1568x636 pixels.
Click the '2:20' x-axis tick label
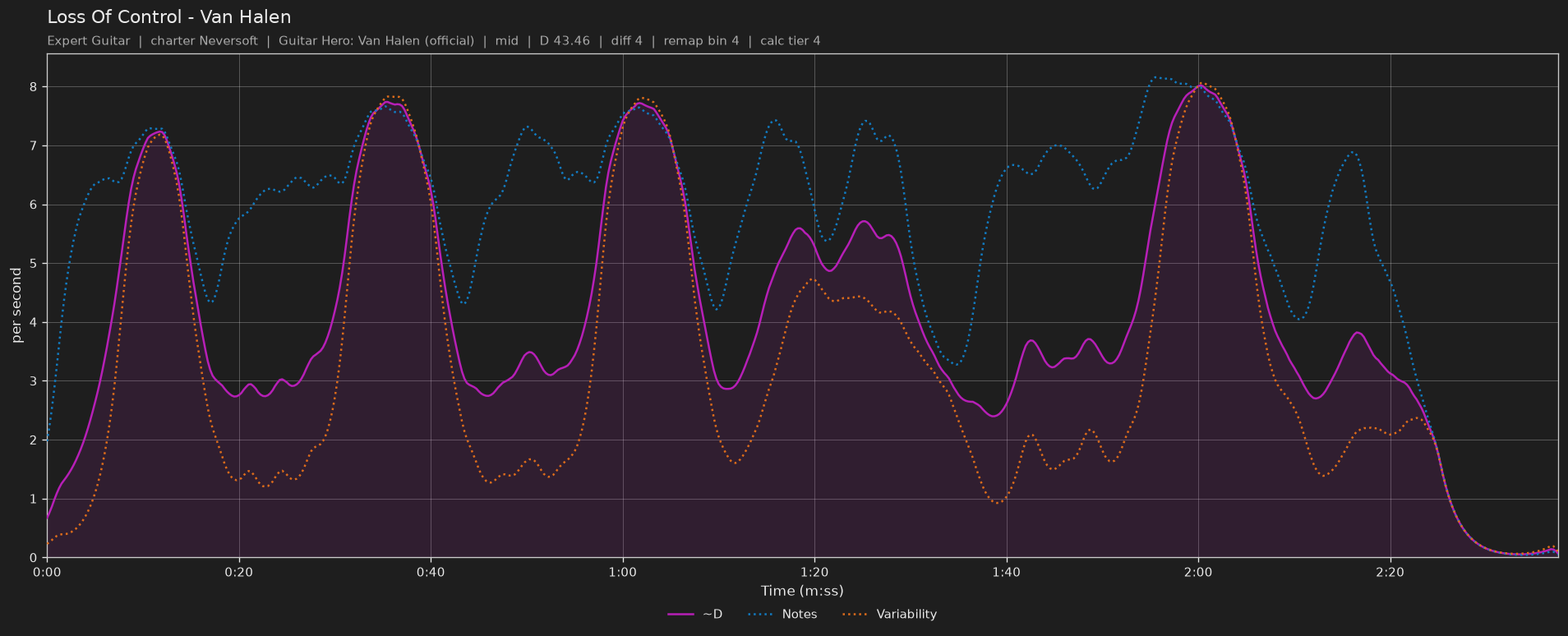tap(1390, 572)
